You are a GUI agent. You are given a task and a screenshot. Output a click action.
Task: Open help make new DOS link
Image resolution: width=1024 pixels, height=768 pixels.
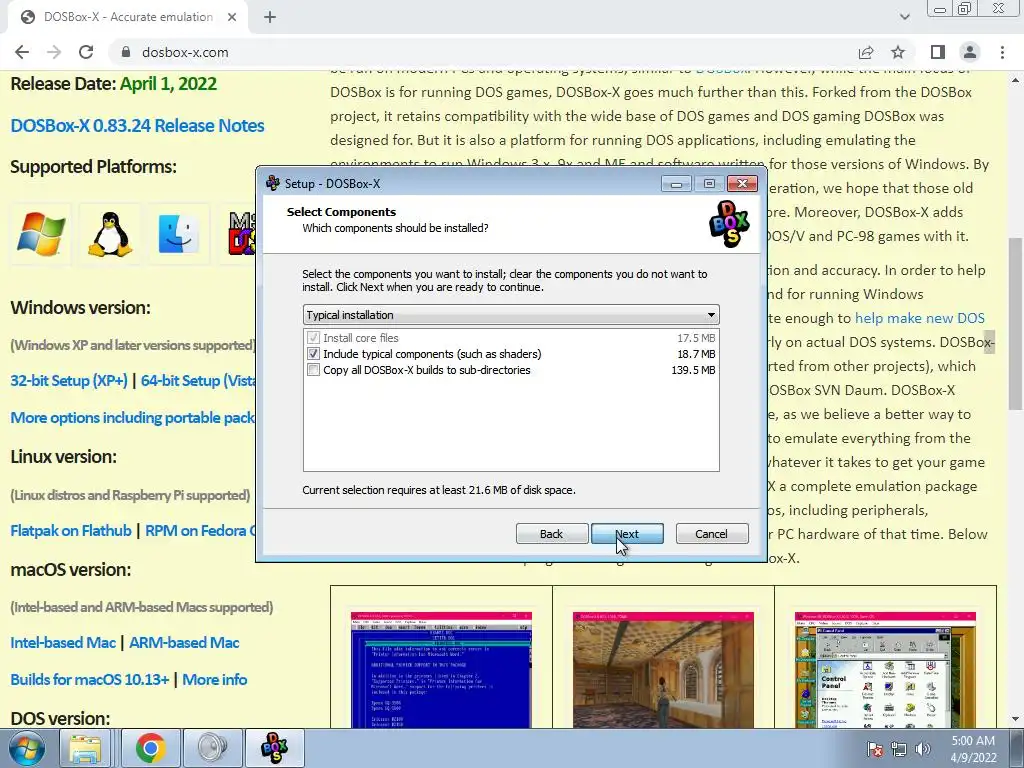point(920,318)
